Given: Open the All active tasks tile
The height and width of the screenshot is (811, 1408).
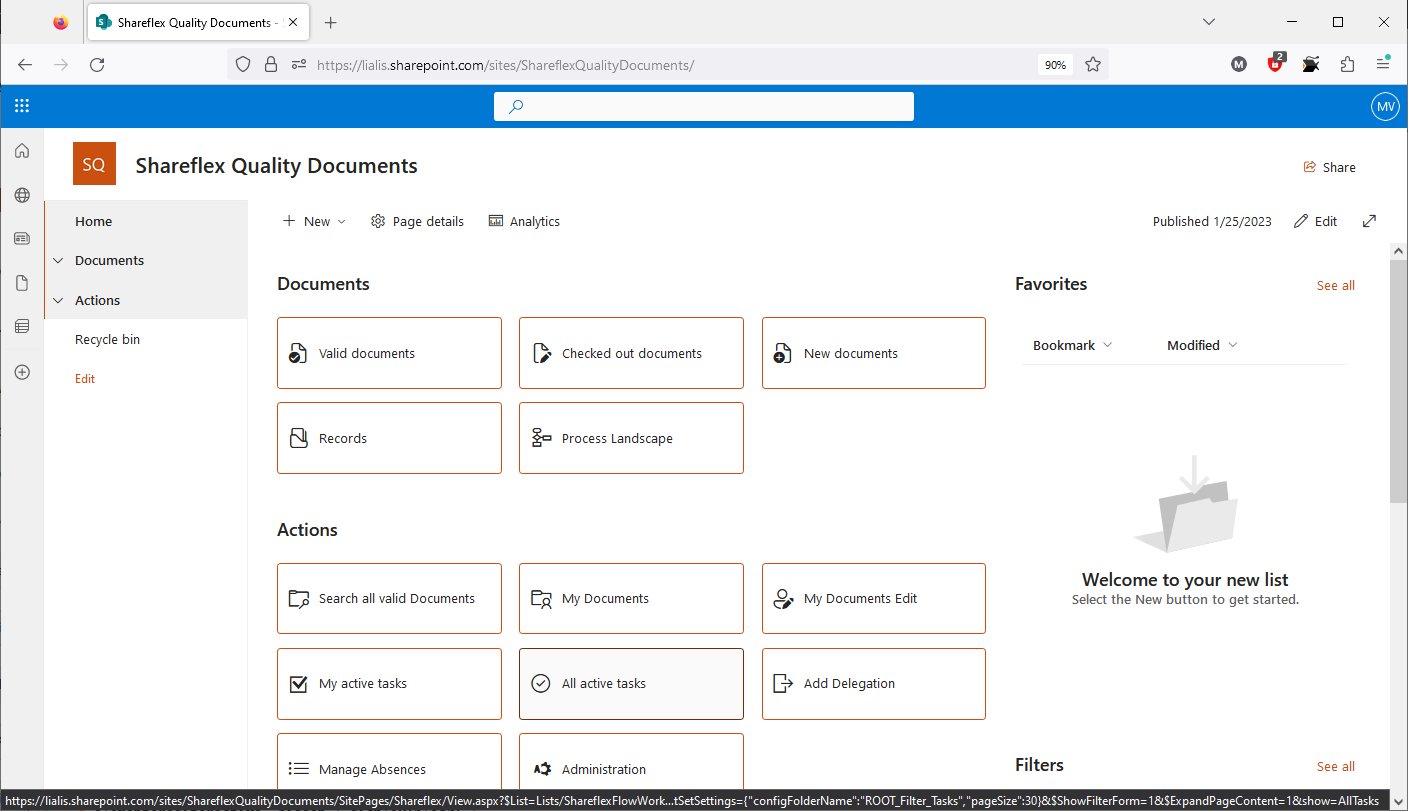Looking at the screenshot, I should pos(631,684).
